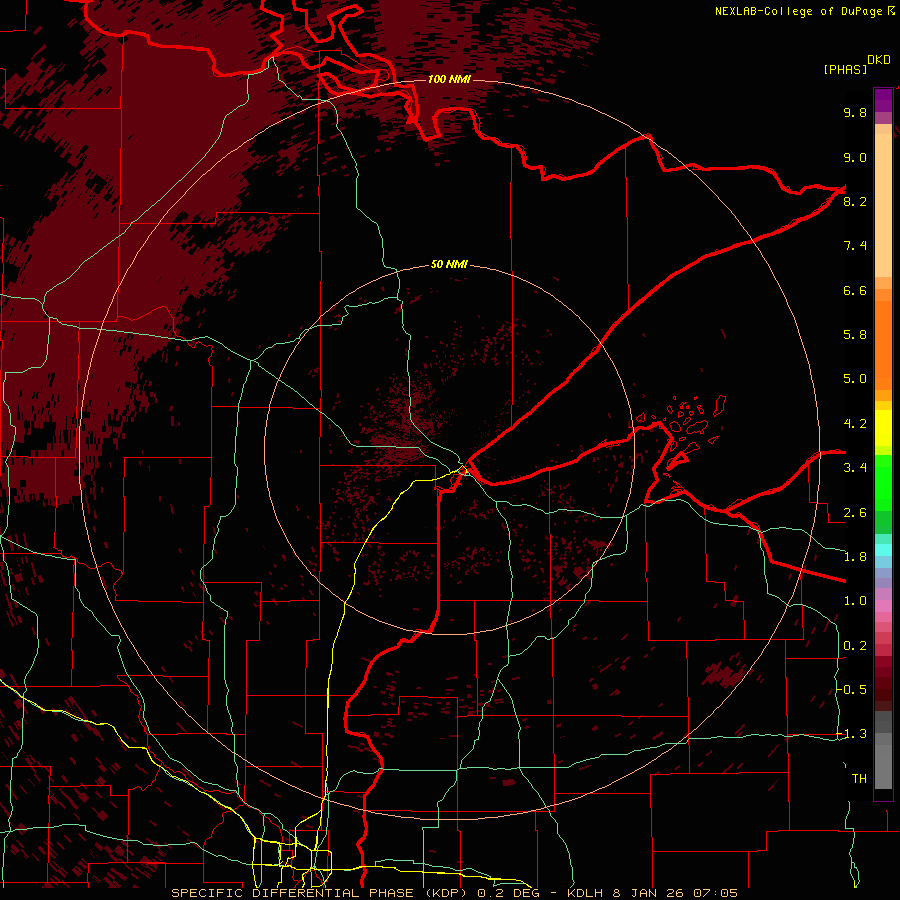This screenshot has width=900, height=900.
Task: Click the 9.0 scale value
Action: tap(855, 157)
